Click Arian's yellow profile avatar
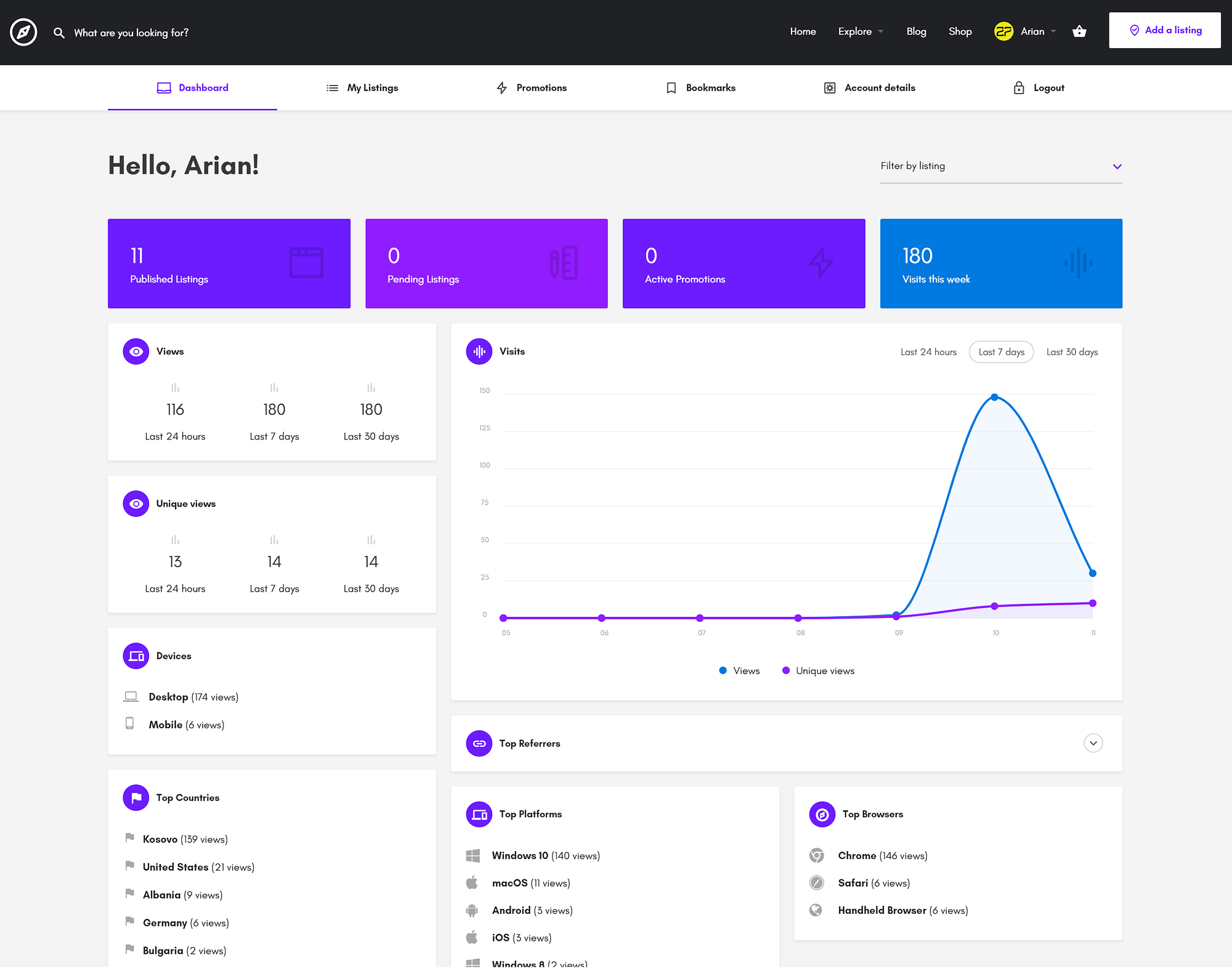This screenshot has width=1232, height=968. [x=1003, y=31]
